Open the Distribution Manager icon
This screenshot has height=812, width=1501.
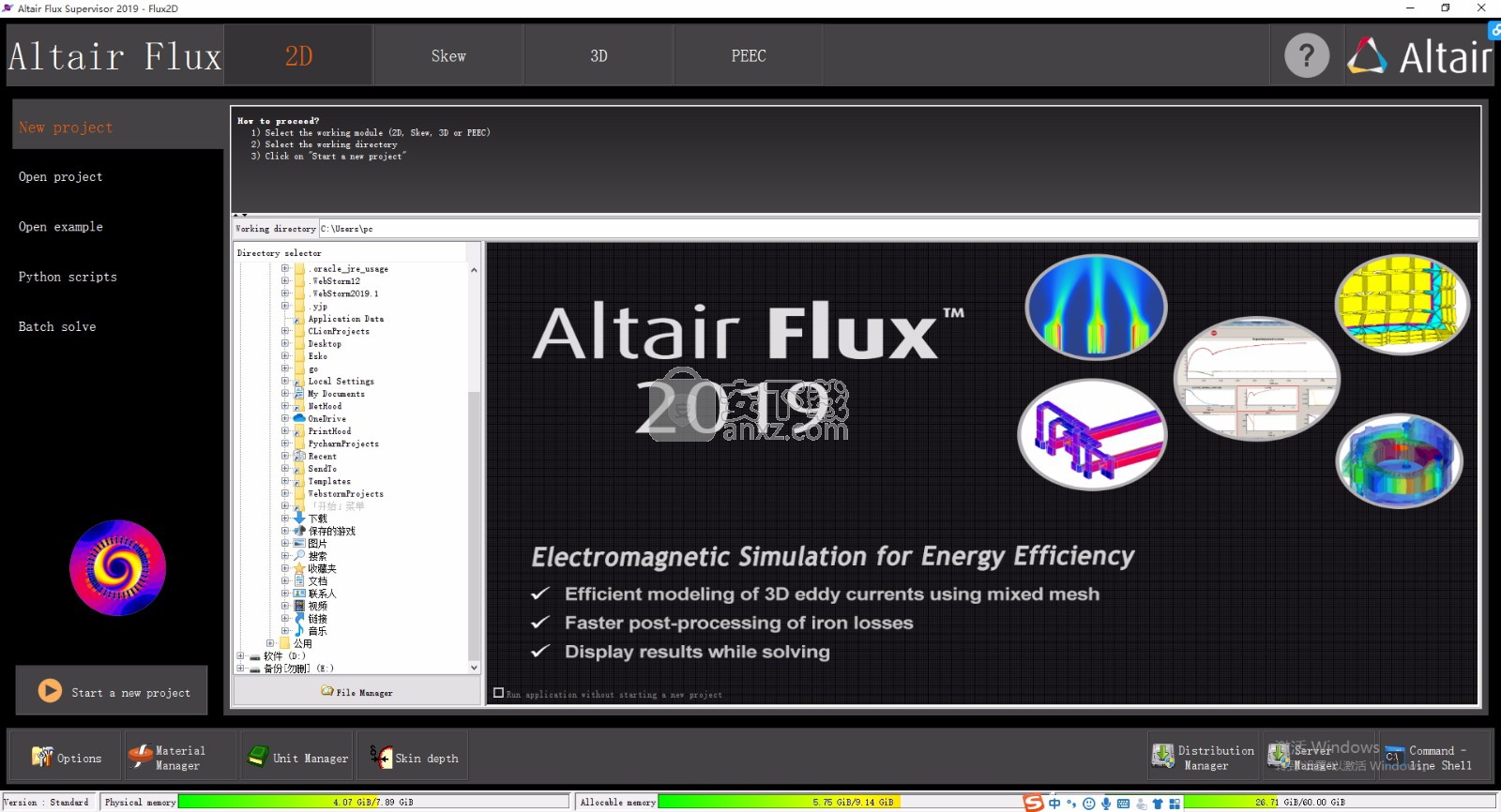pyautogui.click(x=1163, y=756)
